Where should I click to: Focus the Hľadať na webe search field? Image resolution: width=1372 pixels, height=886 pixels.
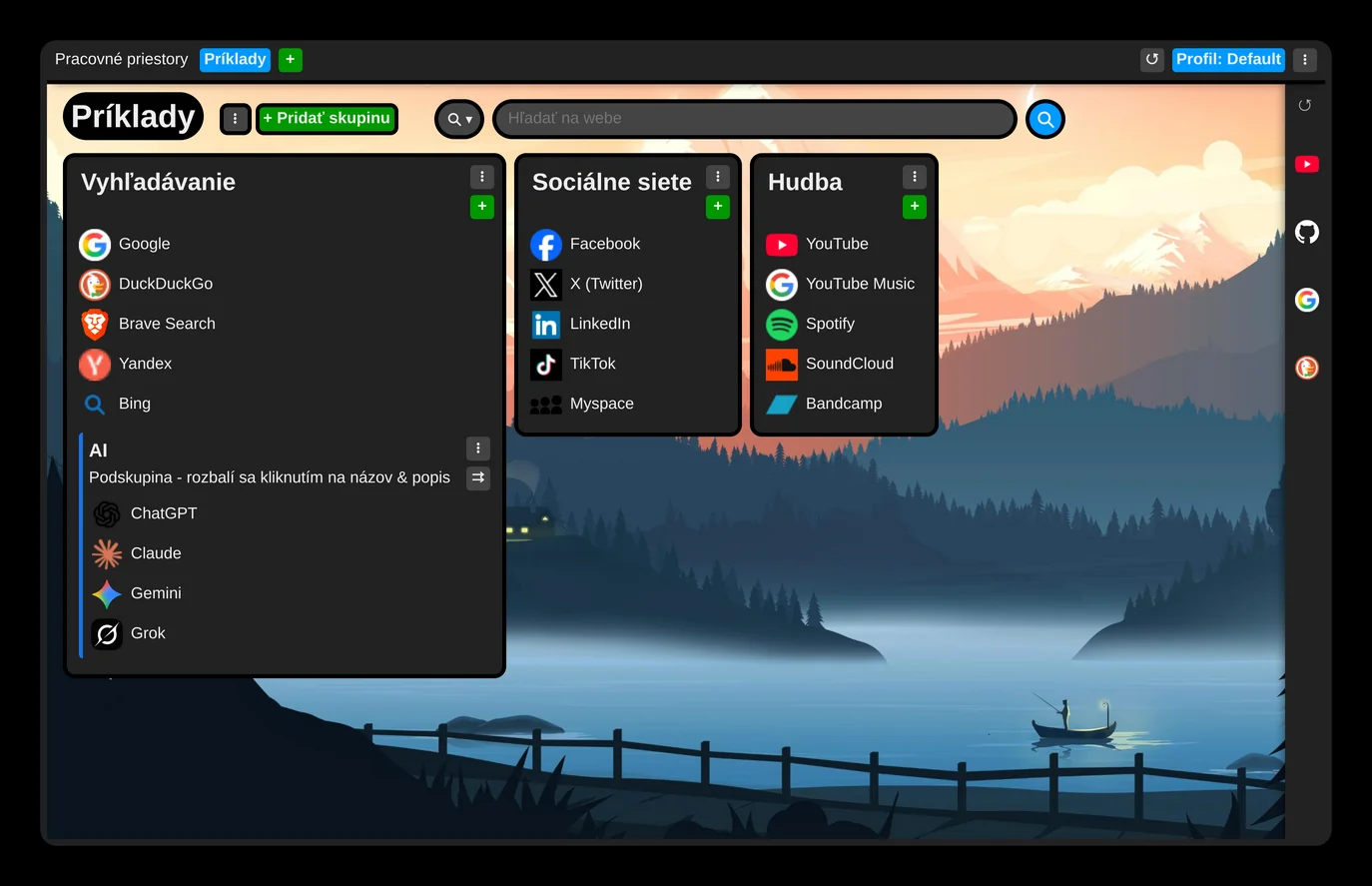[755, 119]
